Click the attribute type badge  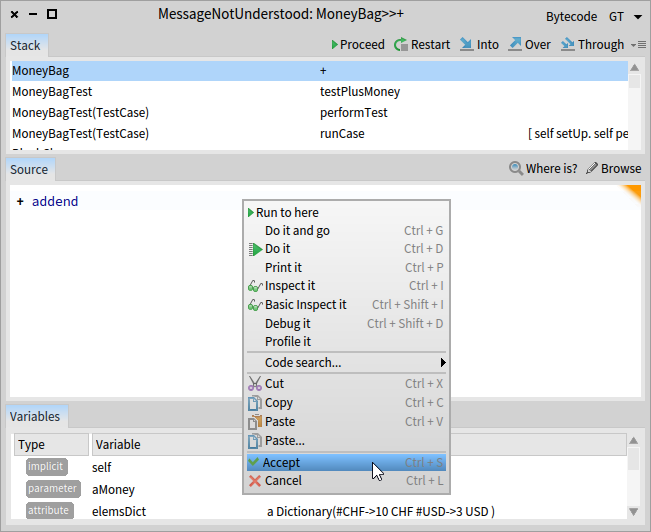(x=49, y=510)
